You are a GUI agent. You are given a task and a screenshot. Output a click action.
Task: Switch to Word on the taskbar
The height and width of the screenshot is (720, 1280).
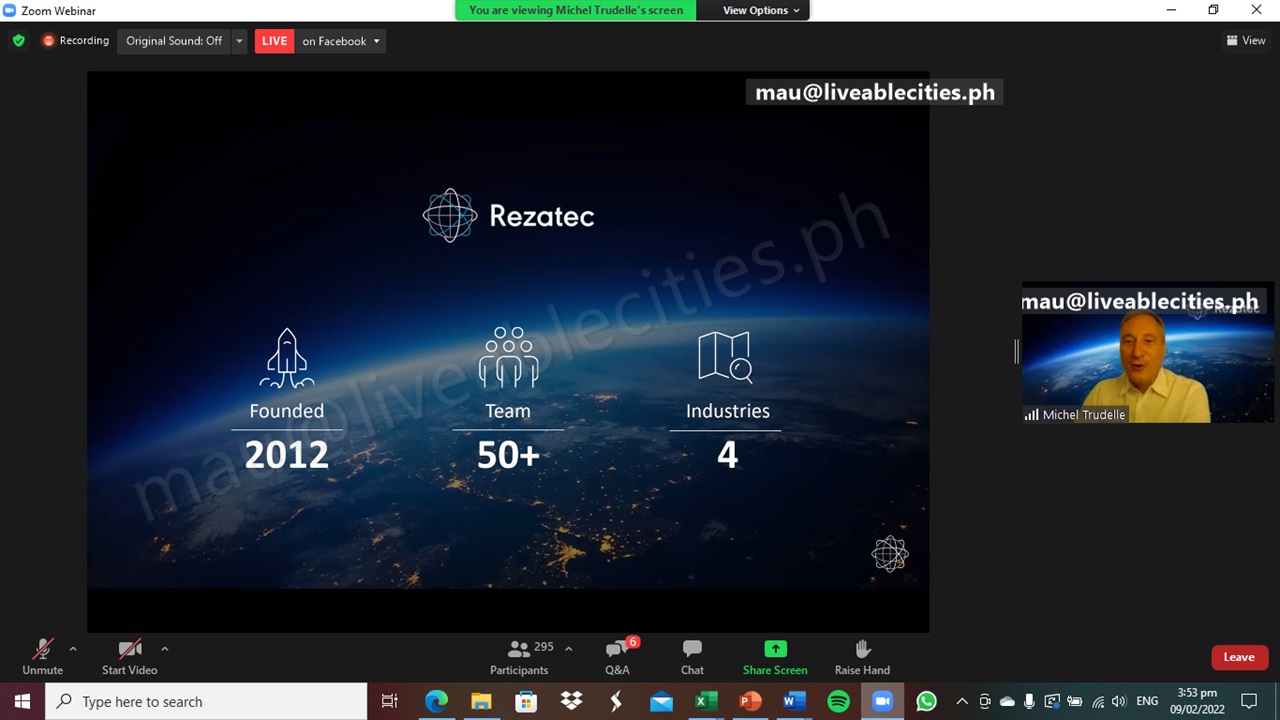pos(794,701)
